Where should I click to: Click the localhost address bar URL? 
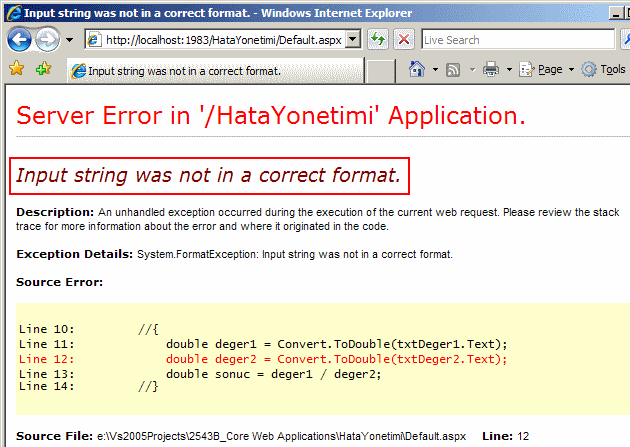[x=220, y=40]
